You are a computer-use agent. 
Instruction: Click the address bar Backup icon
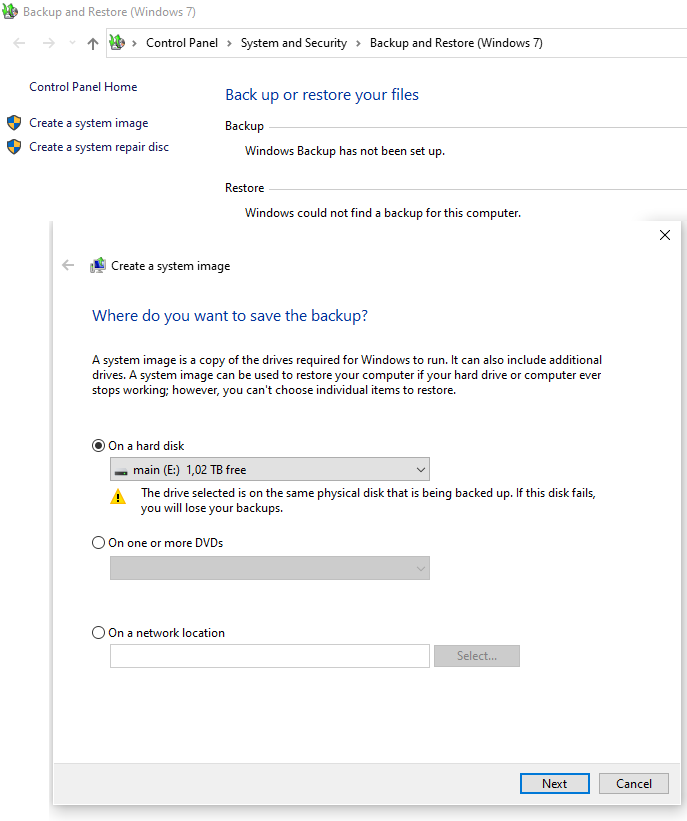tap(117, 42)
